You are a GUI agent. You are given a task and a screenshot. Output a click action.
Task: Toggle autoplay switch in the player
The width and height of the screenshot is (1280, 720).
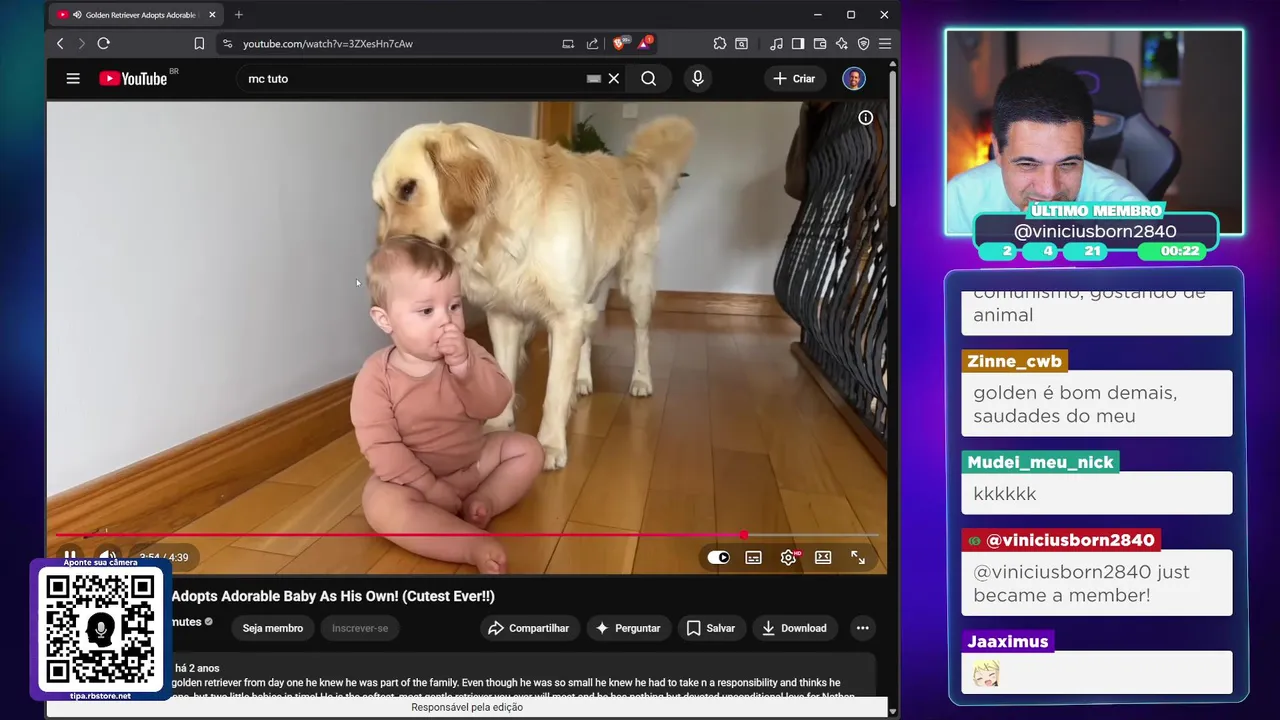point(719,557)
